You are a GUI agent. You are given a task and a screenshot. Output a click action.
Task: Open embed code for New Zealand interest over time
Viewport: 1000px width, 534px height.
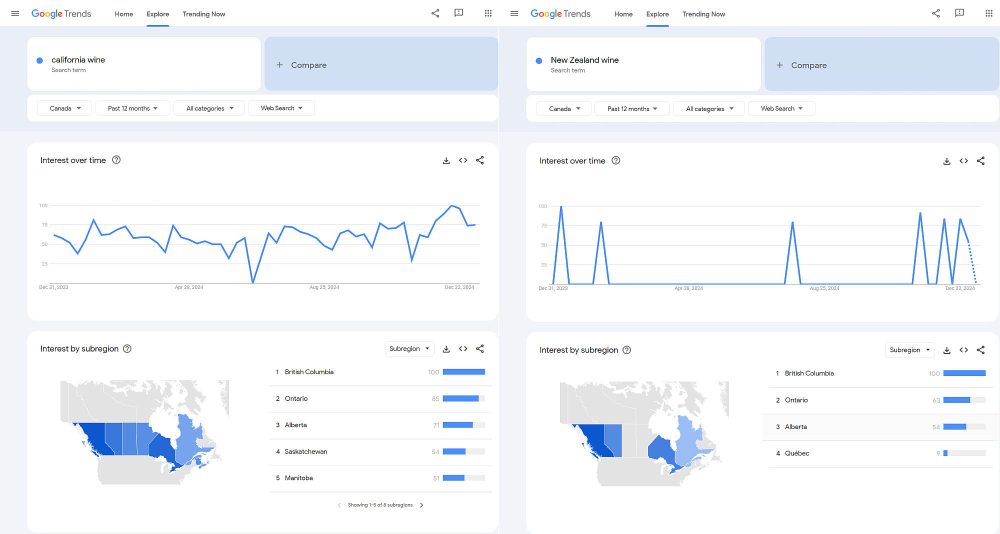tap(964, 161)
